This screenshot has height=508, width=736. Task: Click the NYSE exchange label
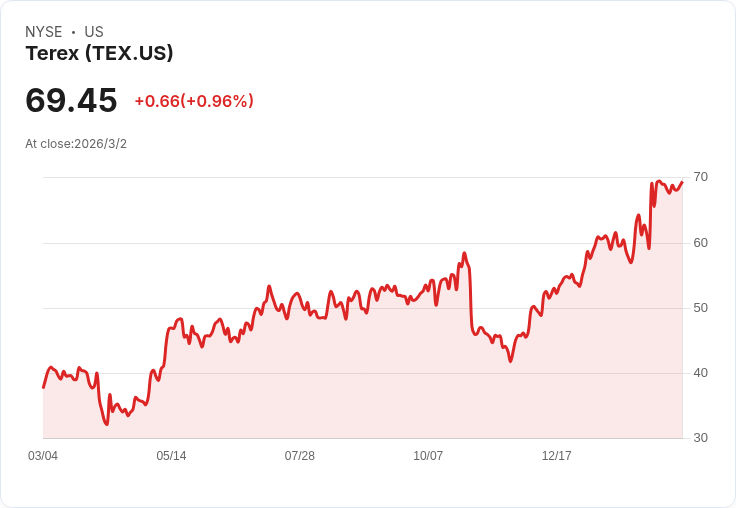point(44,32)
